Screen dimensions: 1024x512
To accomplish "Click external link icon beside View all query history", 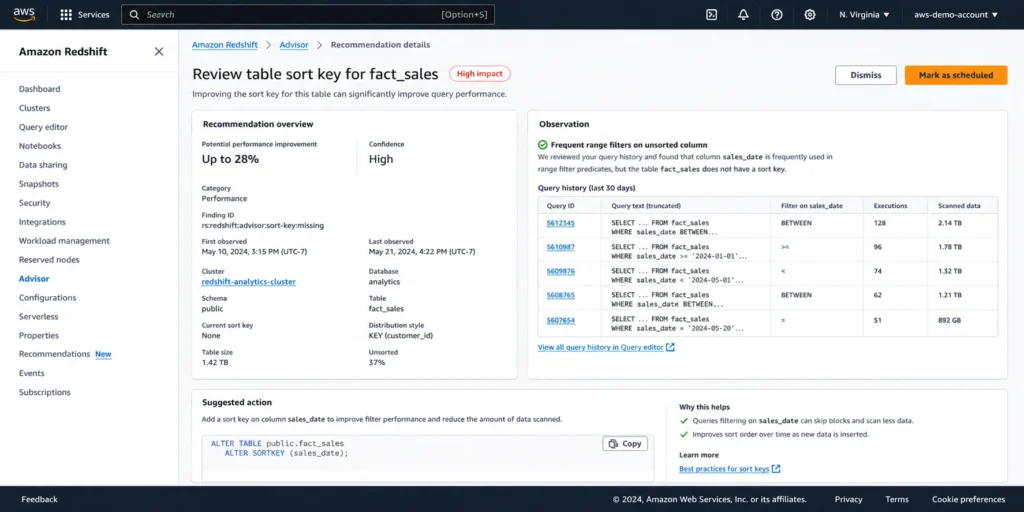I will pos(670,347).
